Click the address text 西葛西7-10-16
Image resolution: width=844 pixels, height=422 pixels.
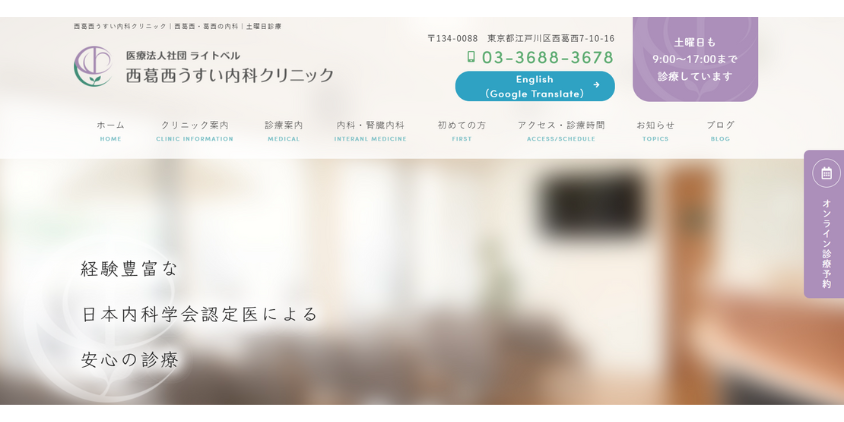coord(580,39)
